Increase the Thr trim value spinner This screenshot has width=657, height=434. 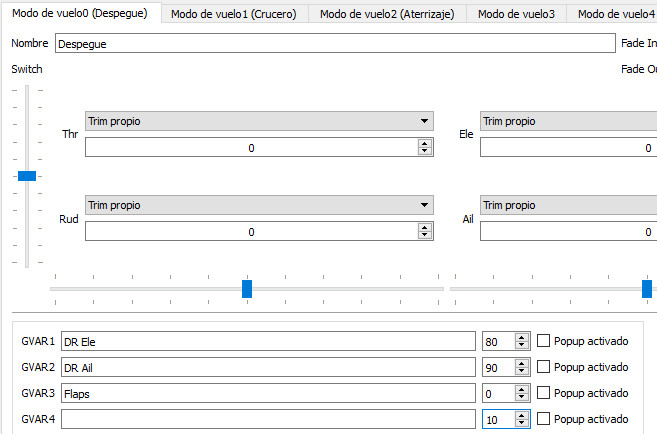425,143
